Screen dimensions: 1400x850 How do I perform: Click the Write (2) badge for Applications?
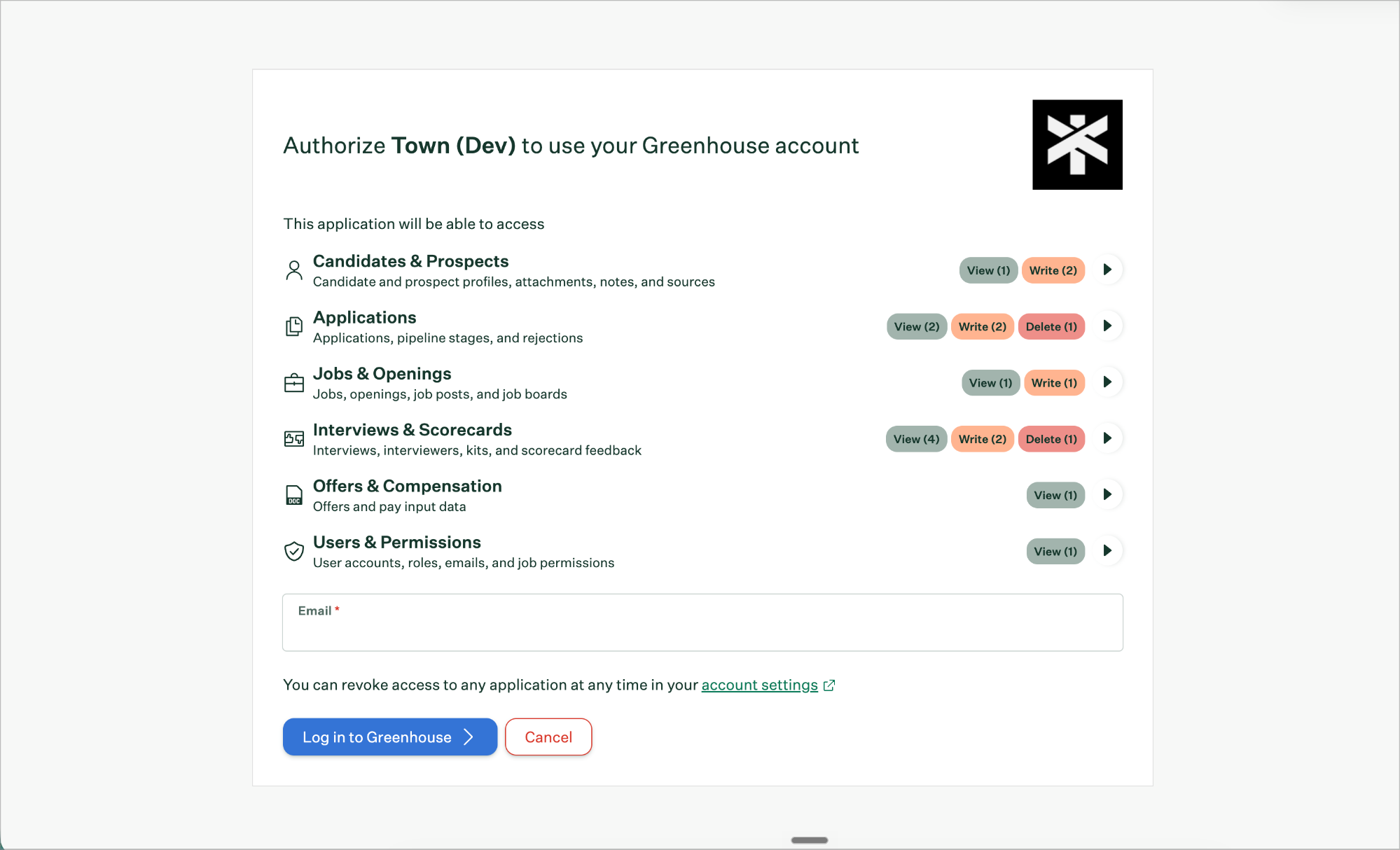click(983, 326)
